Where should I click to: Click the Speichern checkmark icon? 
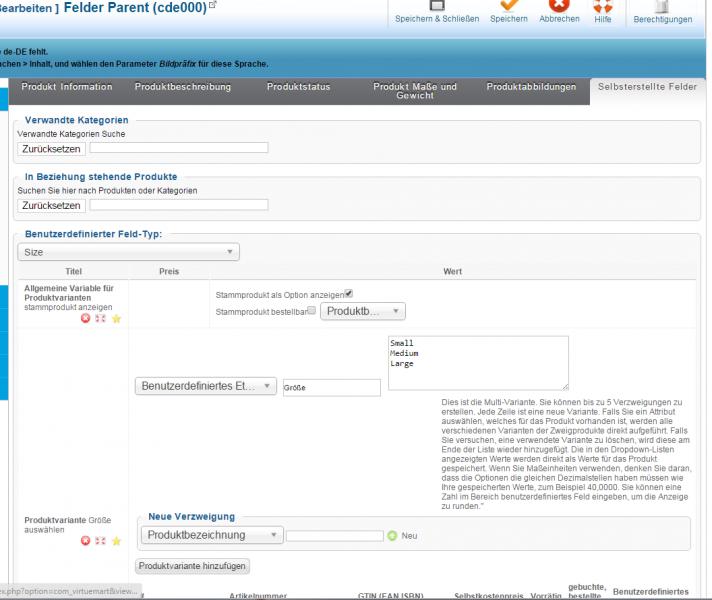coord(509,7)
